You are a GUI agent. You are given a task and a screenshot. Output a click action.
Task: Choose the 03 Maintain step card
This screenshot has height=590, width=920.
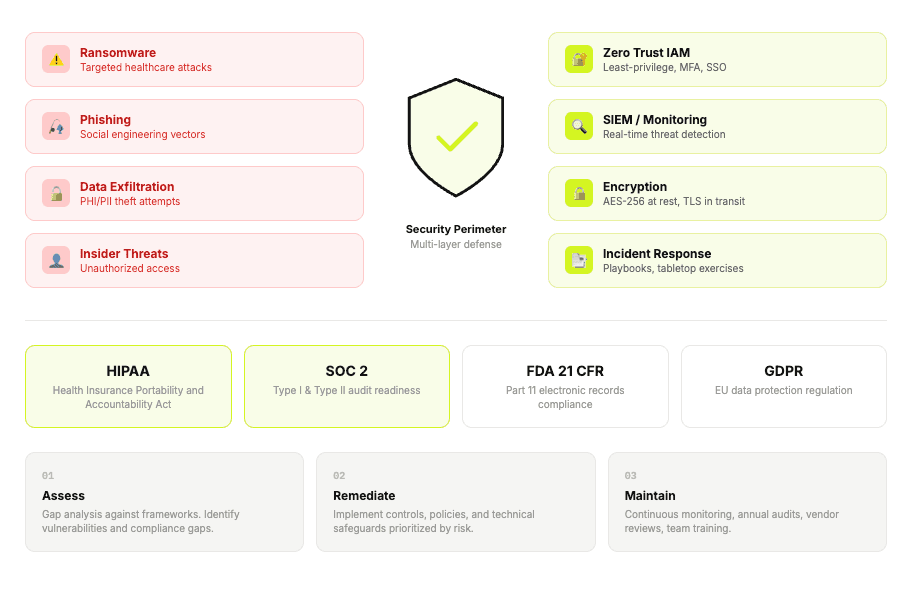pos(747,502)
